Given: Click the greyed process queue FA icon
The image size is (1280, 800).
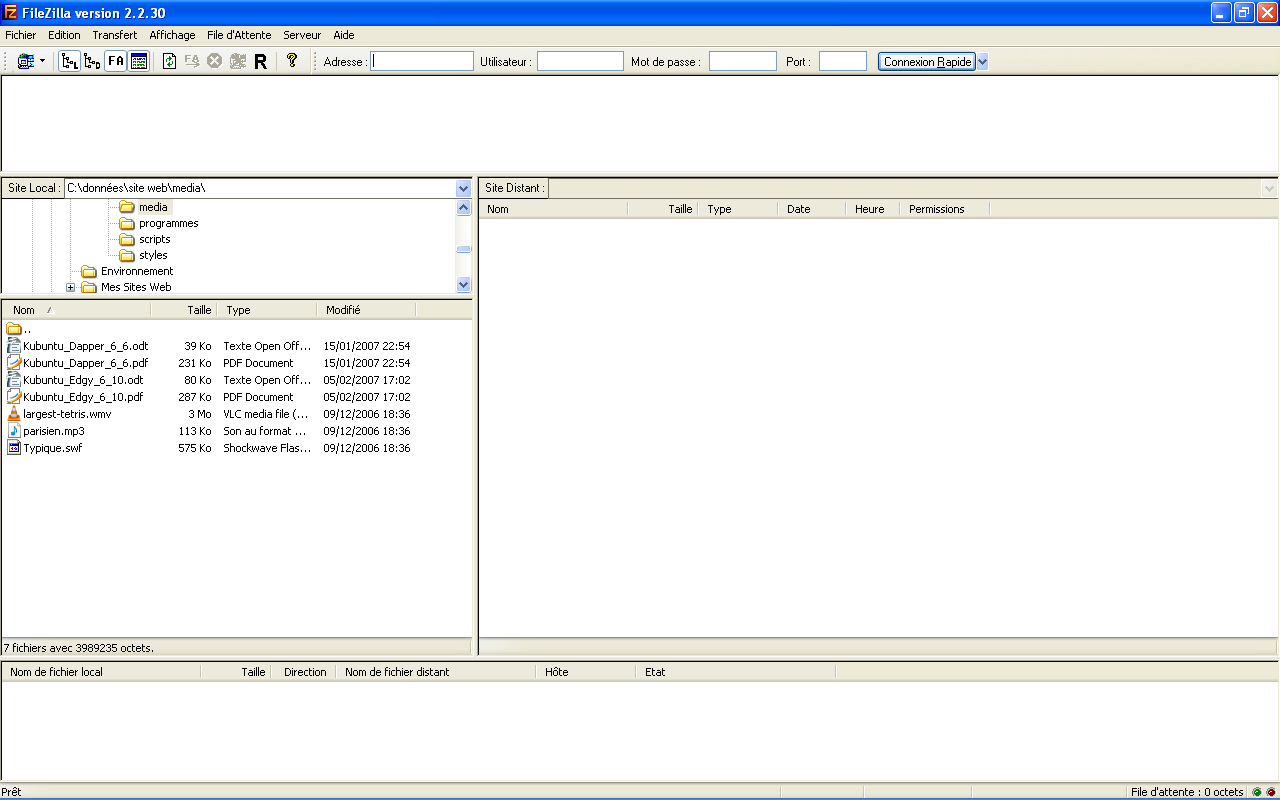Looking at the screenshot, I should coord(192,61).
